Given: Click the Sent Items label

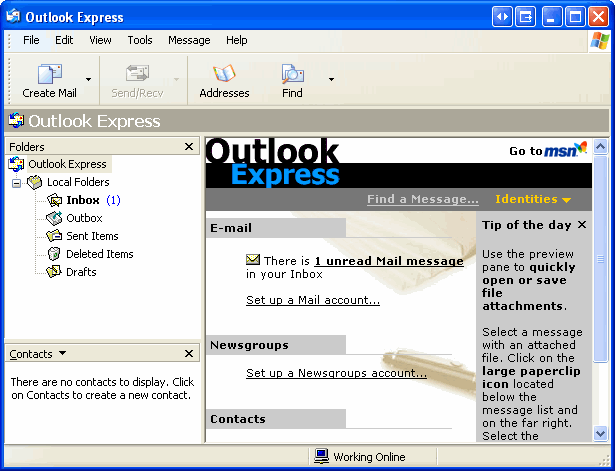Looking at the screenshot, I should click(x=92, y=236).
